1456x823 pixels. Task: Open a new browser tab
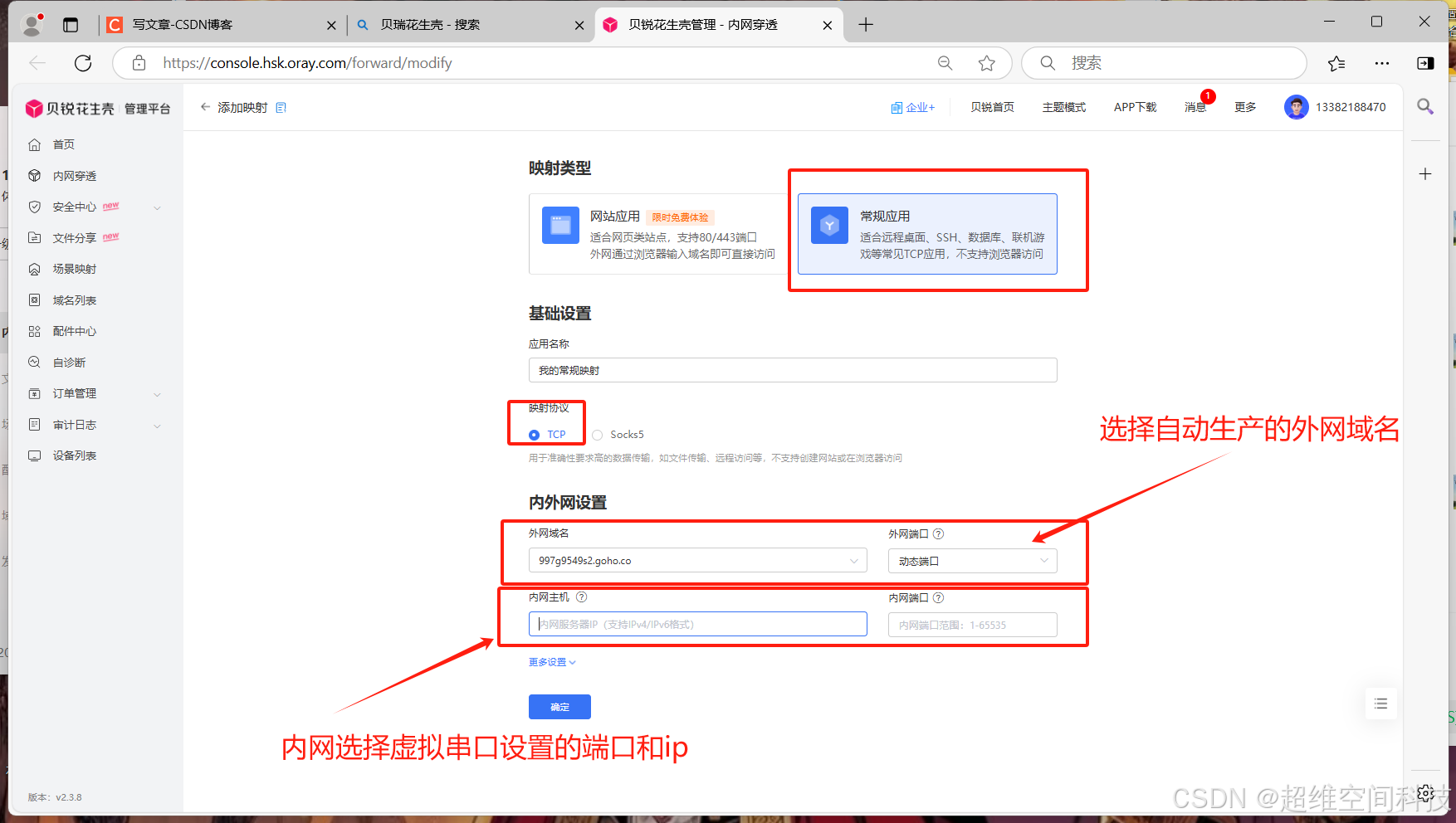click(x=866, y=25)
